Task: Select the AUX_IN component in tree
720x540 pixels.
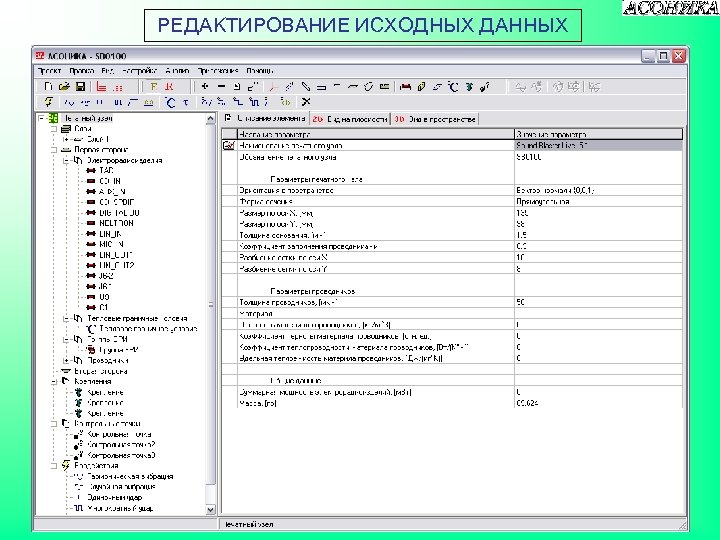Action: [112, 192]
